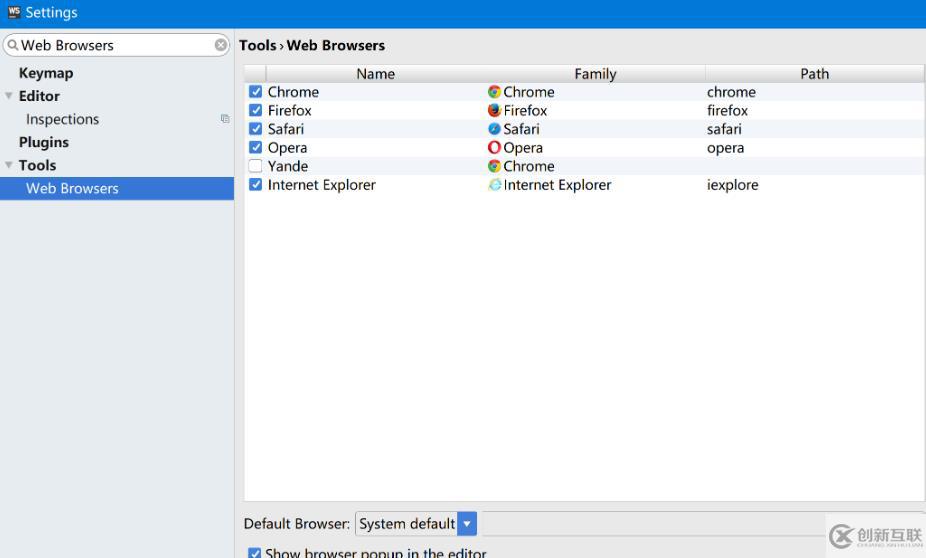The width and height of the screenshot is (926, 558).
Task: Click Opera text in Family column
Action: (x=523, y=148)
